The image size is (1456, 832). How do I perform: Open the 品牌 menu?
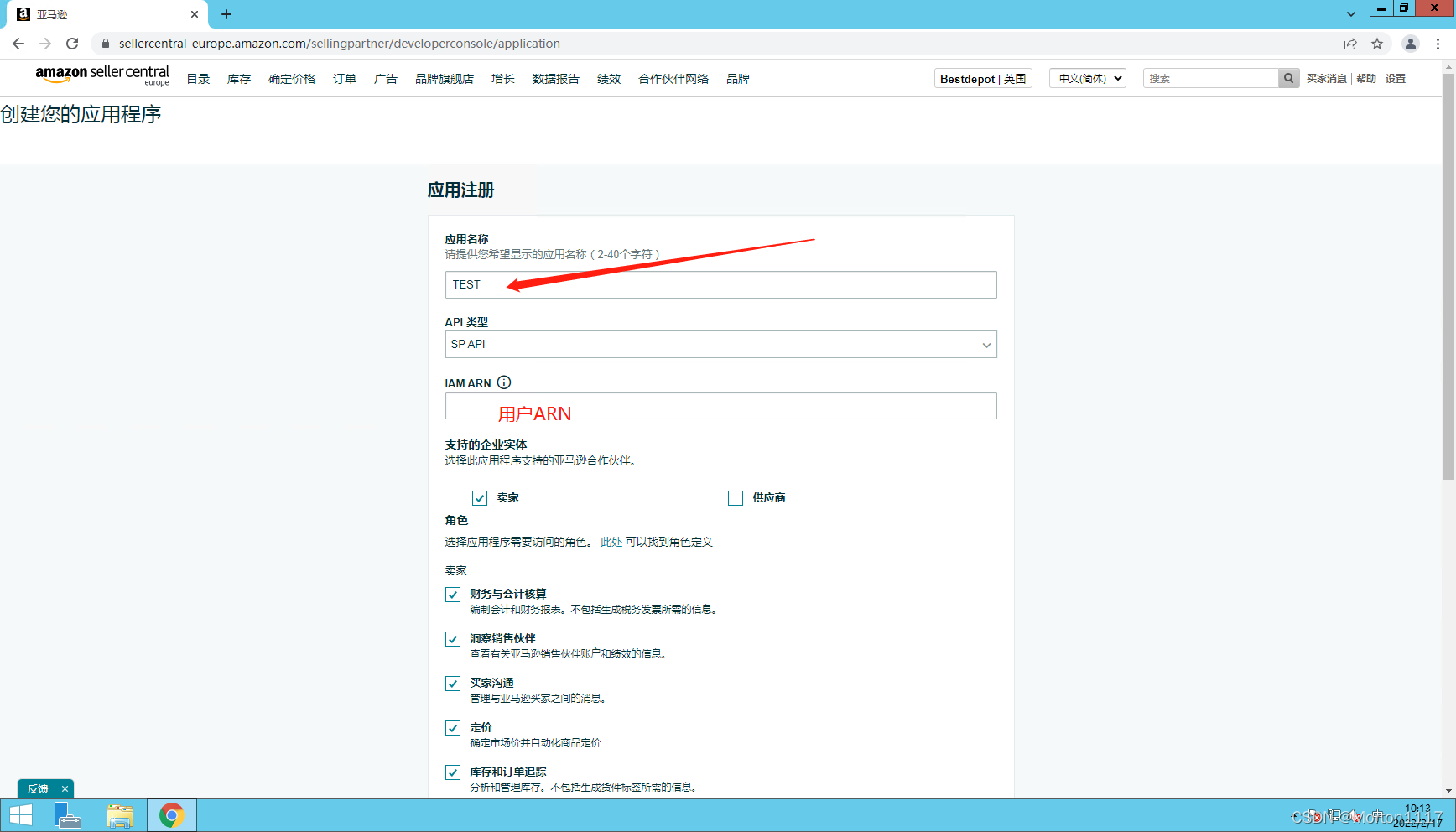click(x=738, y=79)
